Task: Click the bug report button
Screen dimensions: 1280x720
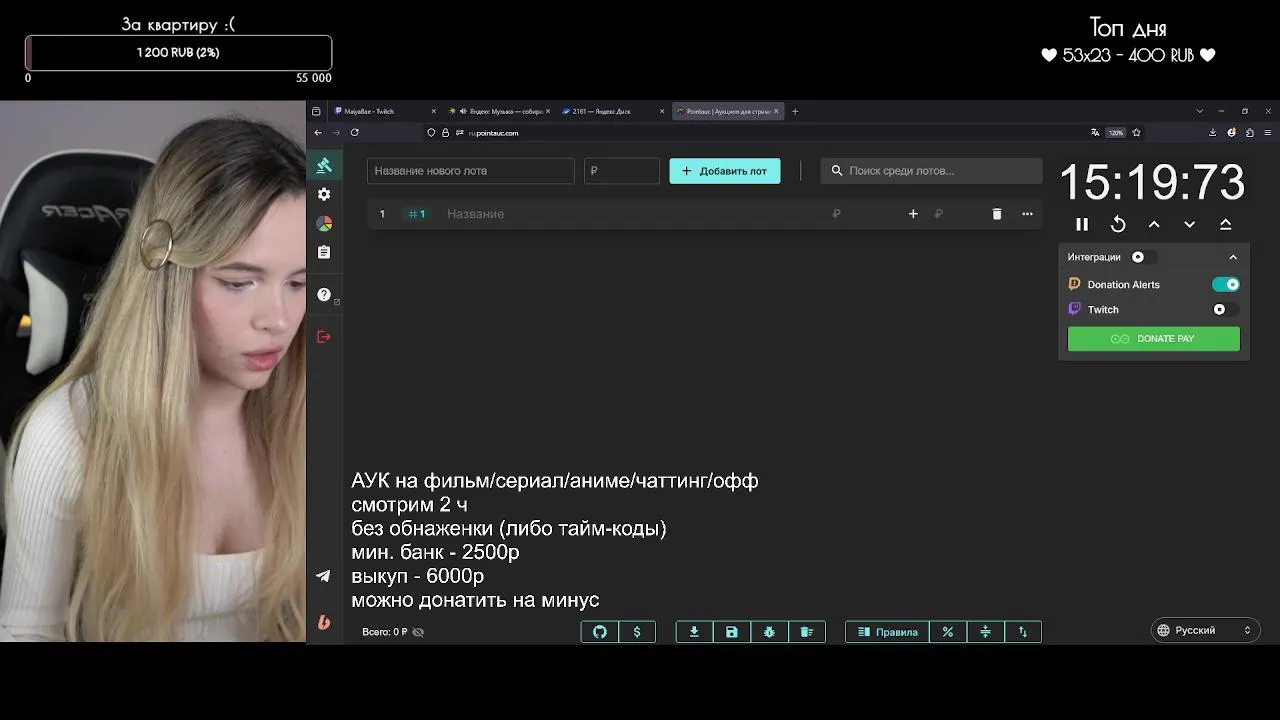Action: coord(769,632)
